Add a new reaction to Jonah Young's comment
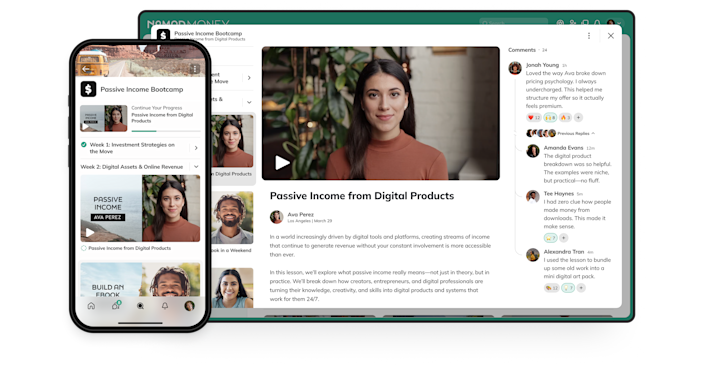Image resolution: width=720 pixels, height=365 pixels. [x=579, y=118]
